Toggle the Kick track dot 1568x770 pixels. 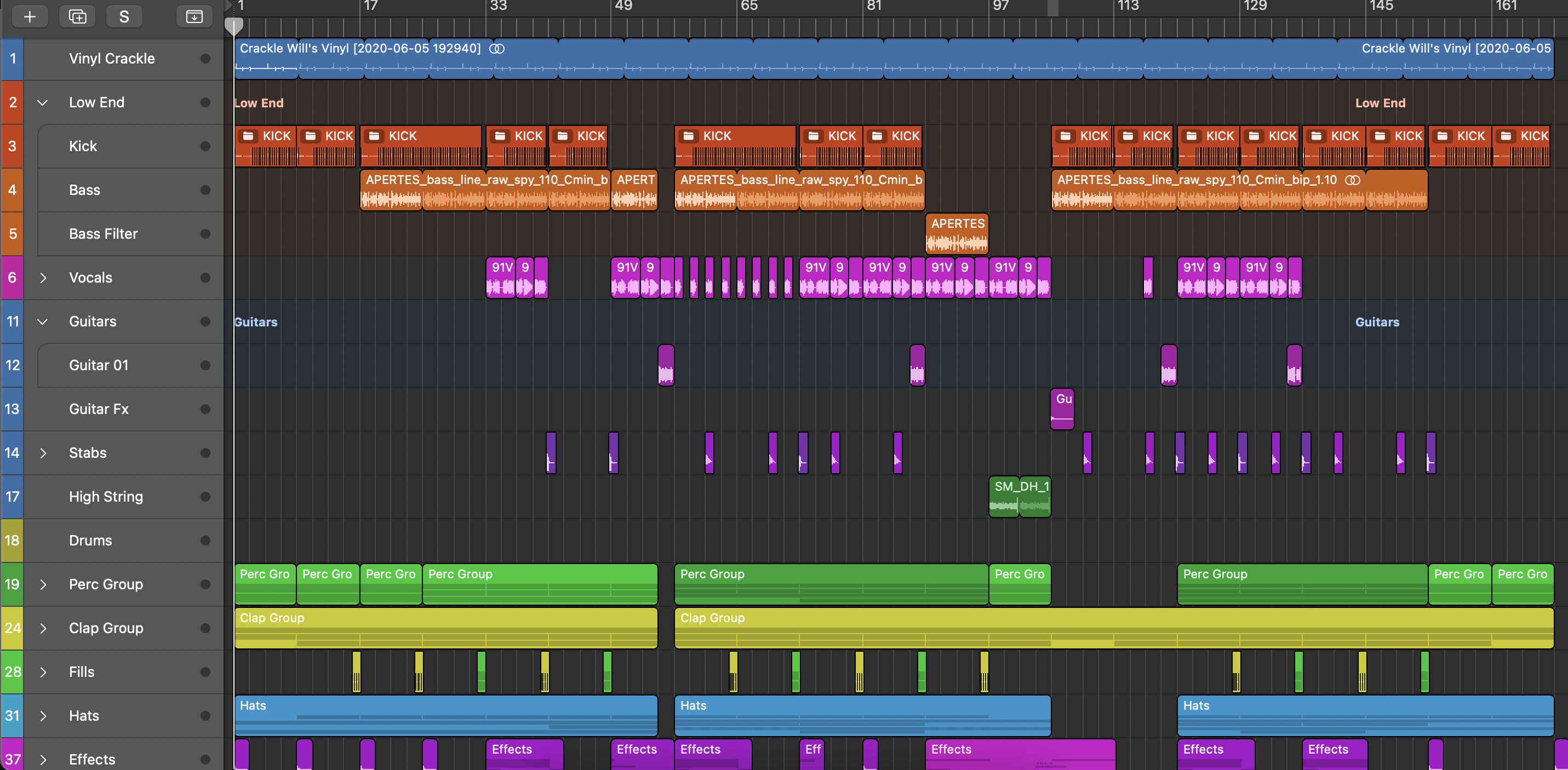(205, 146)
